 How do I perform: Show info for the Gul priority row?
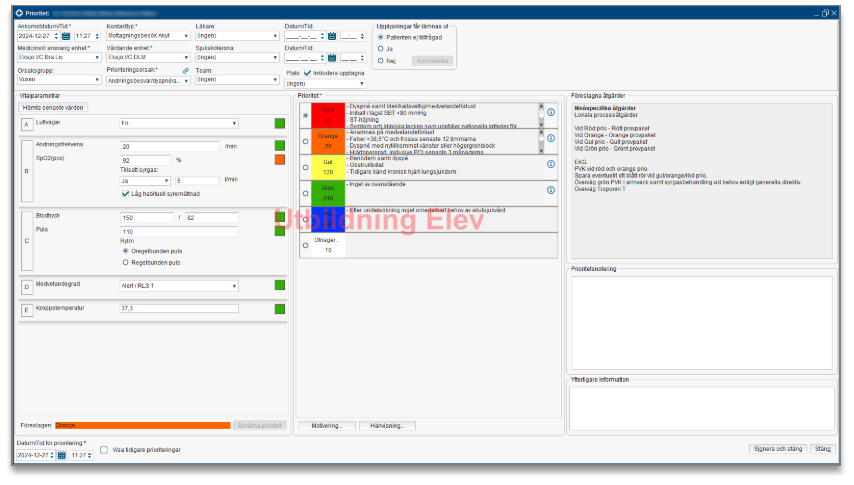(x=550, y=164)
